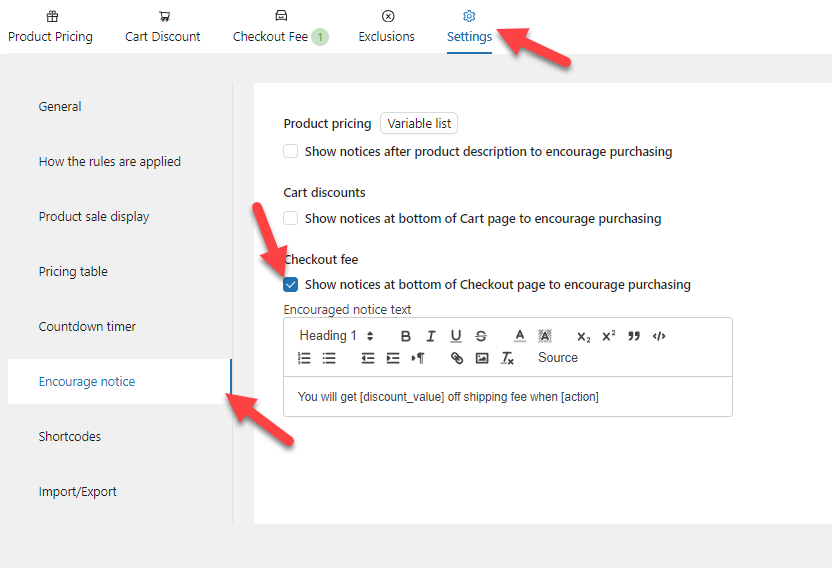Click the Checkout Fee count badge
The image size is (832, 568).
coord(320,37)
